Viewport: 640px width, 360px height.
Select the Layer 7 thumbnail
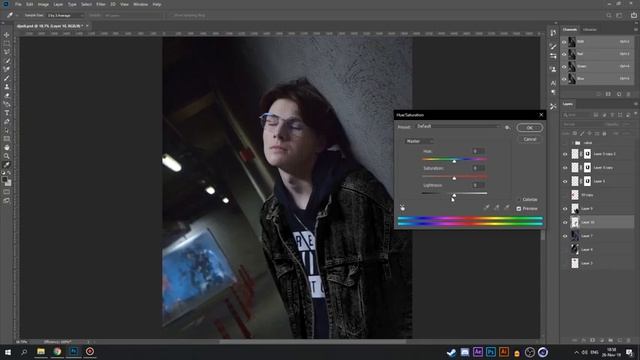pos(575,236)
